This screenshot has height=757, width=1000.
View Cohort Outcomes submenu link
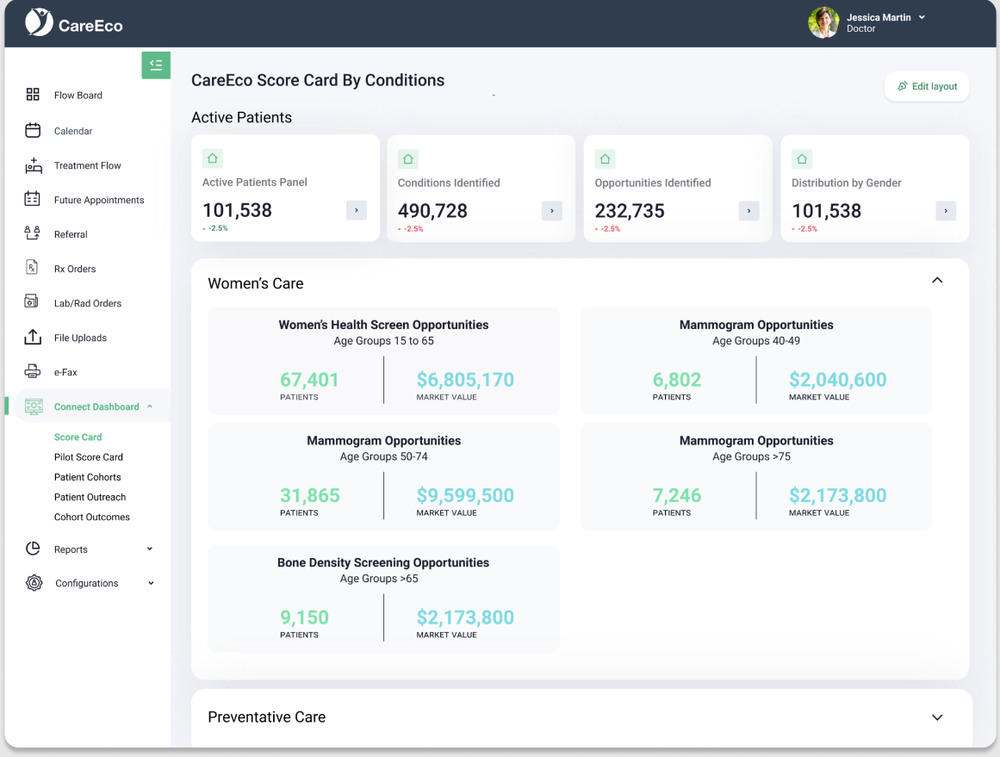[92, 517]
